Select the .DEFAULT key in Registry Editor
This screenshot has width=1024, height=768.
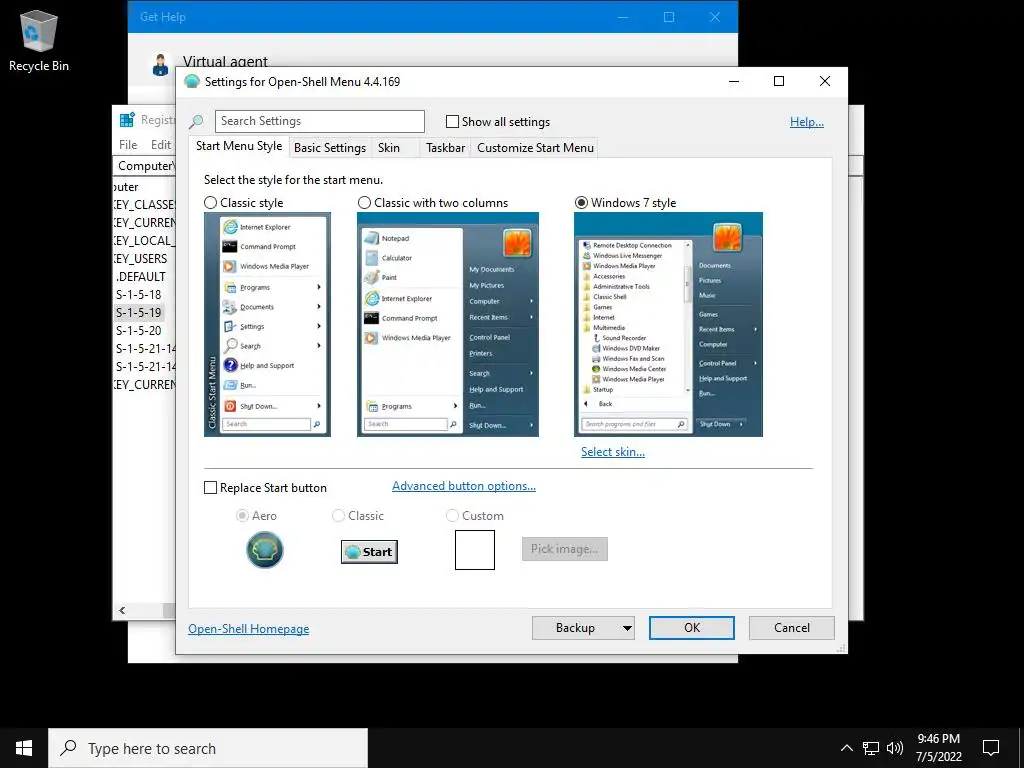click(140, 277)
